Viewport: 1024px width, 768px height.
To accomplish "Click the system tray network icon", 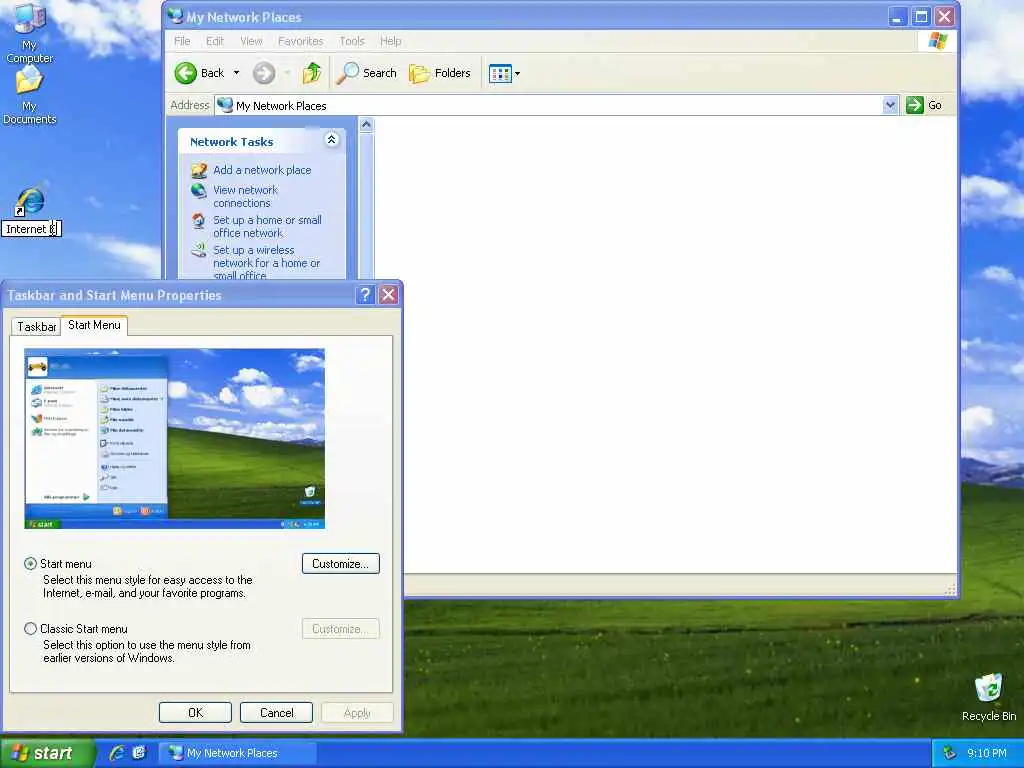I will [949, 754].
